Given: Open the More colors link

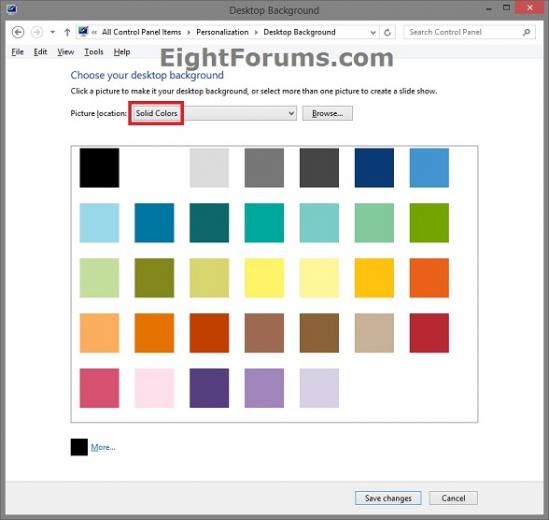Looking at the screenshot, I should point(103,447).
